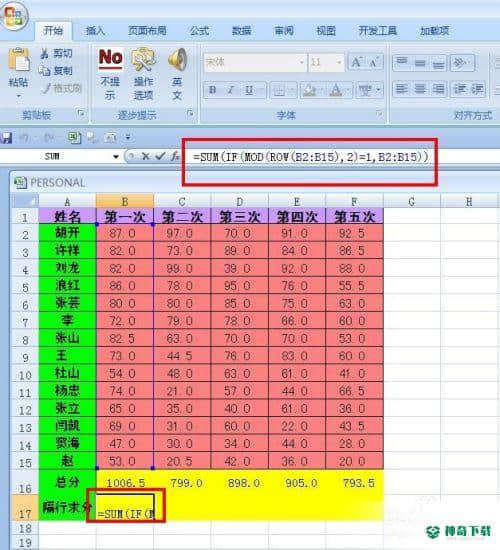Click the formula bar cancel X icon

(145, 156)
